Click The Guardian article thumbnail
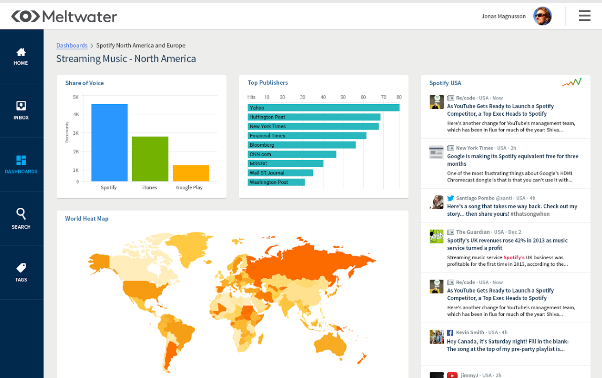602x378 pixels. [437, 236]
